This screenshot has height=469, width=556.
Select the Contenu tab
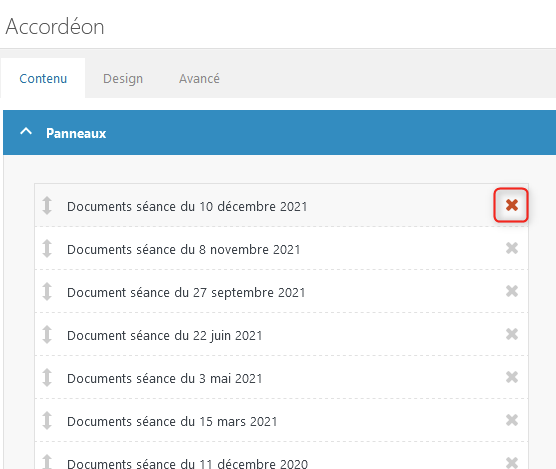coord(43,78)
